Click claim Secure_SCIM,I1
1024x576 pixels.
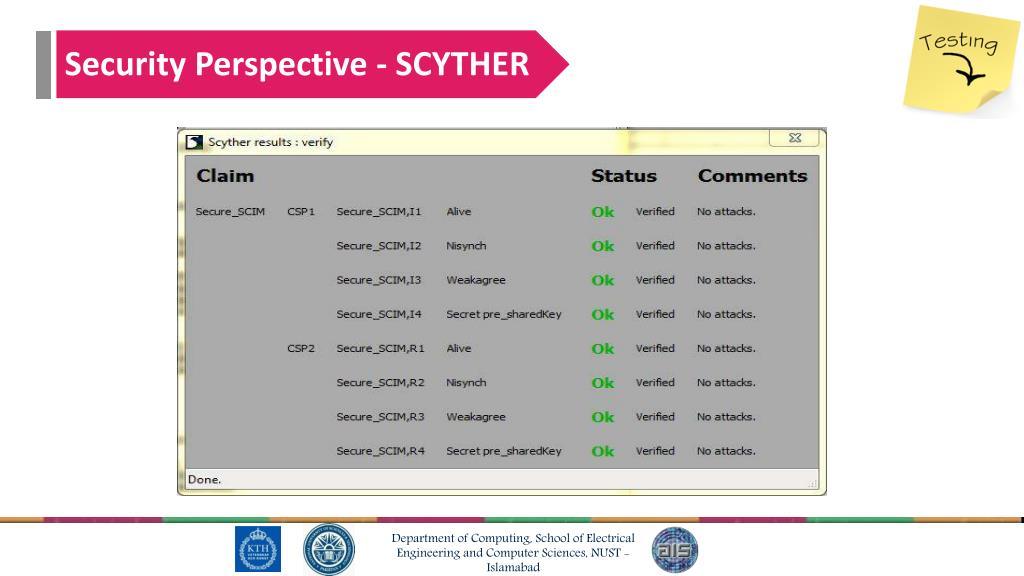click(x=379, y=212)
